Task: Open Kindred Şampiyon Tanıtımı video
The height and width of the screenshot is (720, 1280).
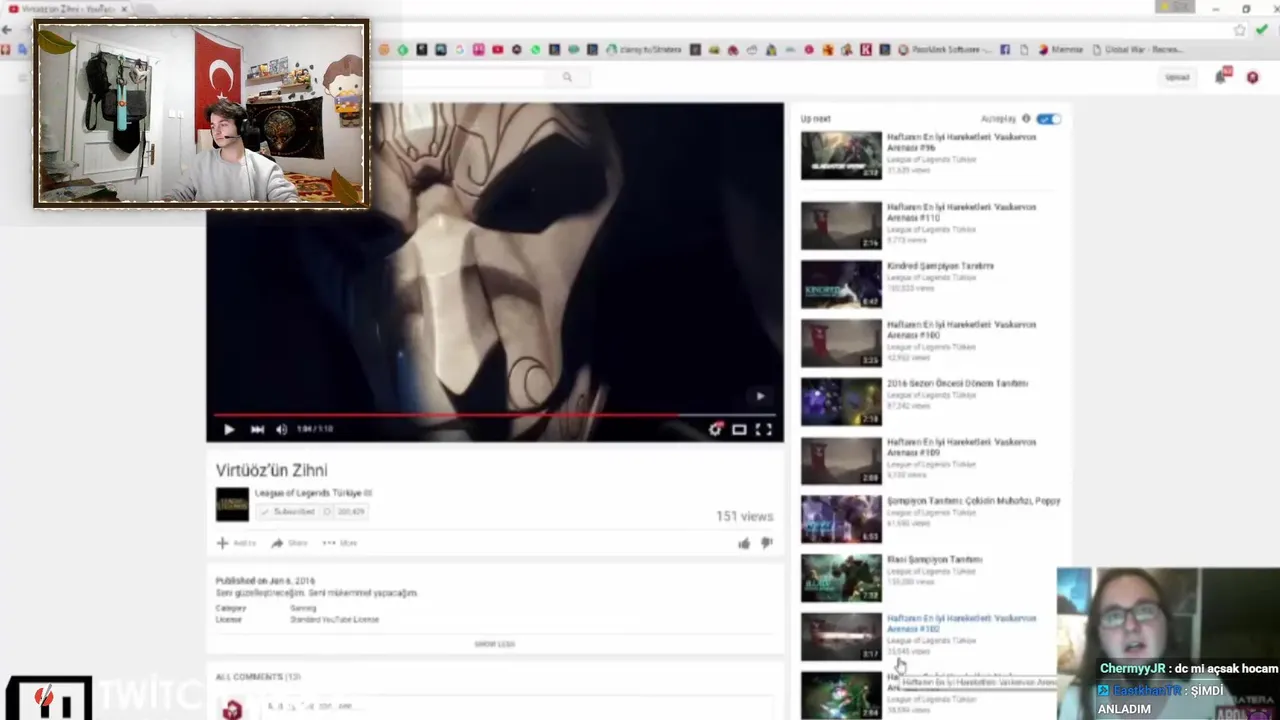Action: point(940,266)
